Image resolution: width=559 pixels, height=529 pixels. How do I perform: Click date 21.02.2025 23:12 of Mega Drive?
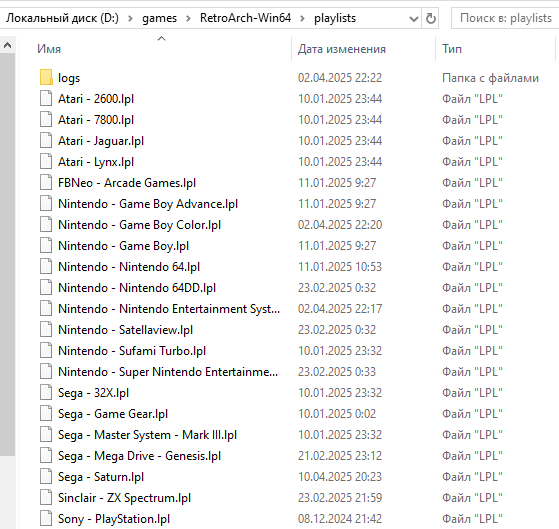(340, 456)
